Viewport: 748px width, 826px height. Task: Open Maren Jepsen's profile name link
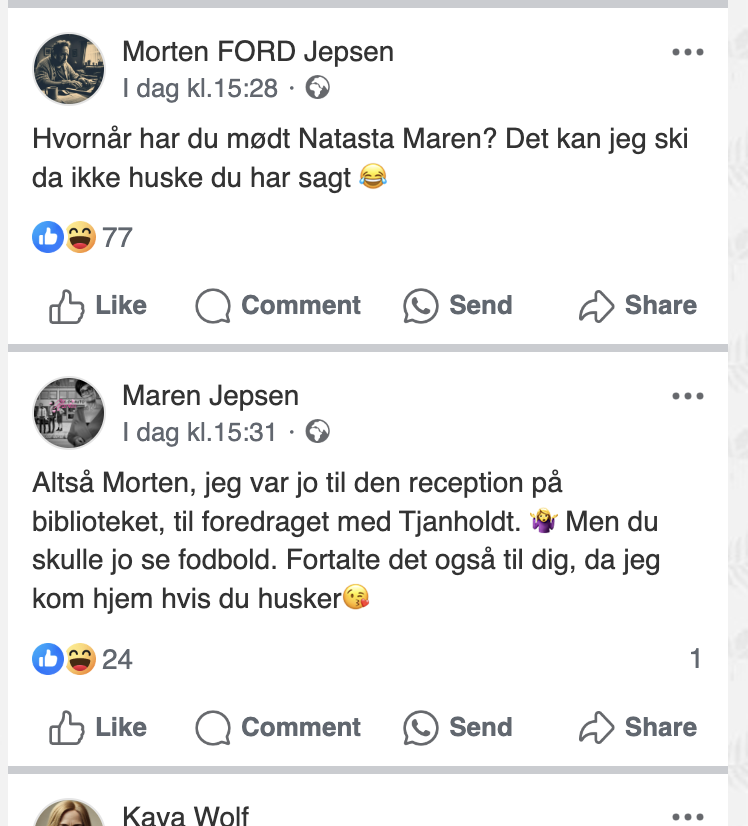[210, 396]
